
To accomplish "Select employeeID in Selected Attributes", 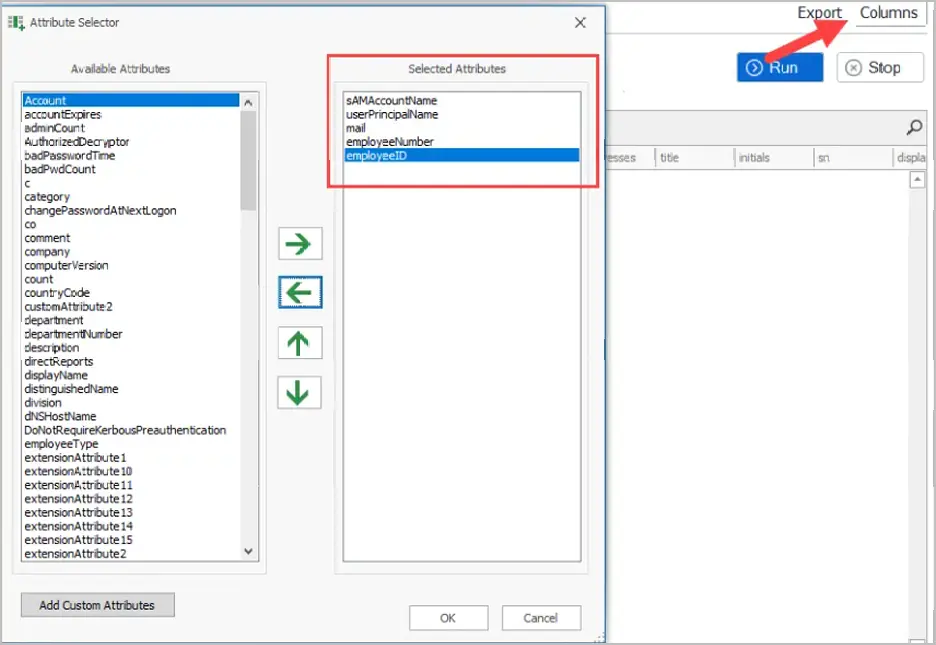I will (461, 155).
